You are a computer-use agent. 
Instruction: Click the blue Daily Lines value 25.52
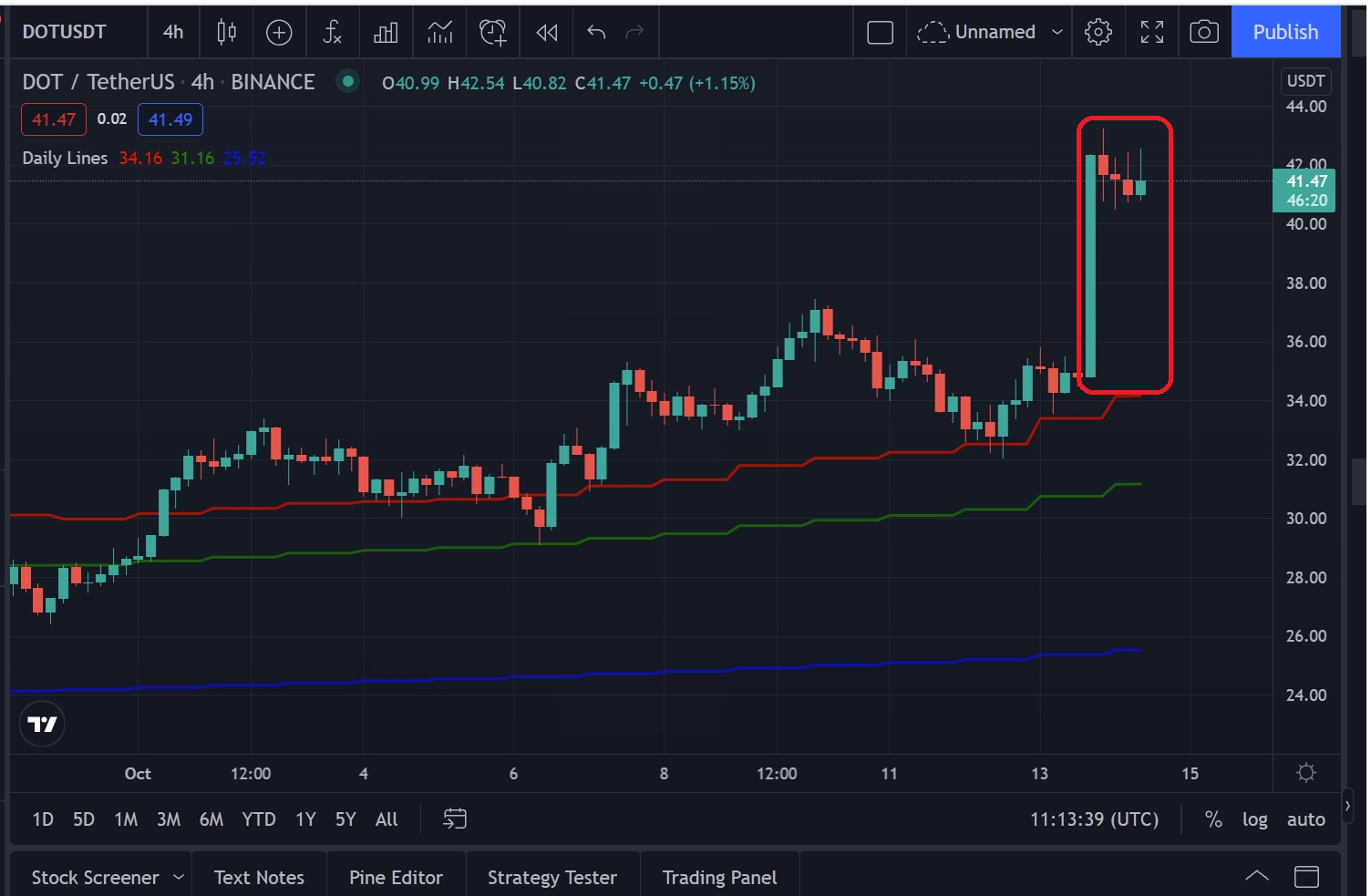(244, 158)
